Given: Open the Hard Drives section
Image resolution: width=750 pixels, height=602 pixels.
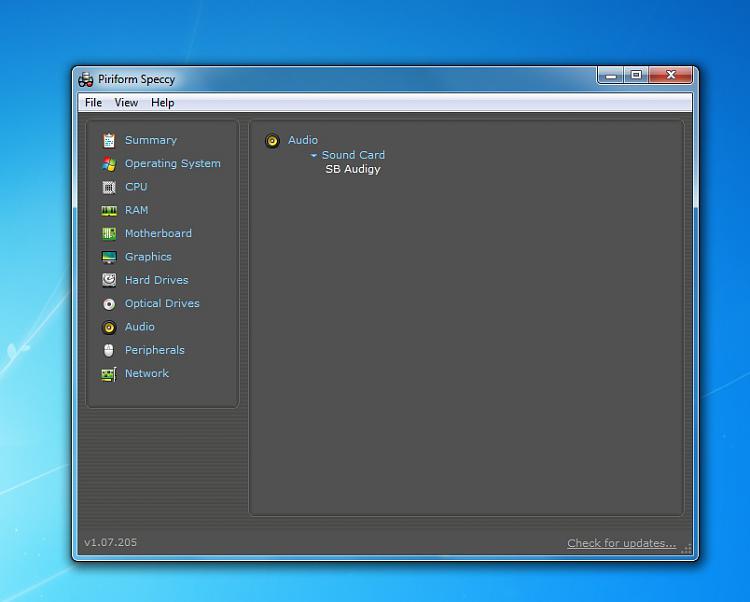Looking at the screenshot, I should (156, 280).
